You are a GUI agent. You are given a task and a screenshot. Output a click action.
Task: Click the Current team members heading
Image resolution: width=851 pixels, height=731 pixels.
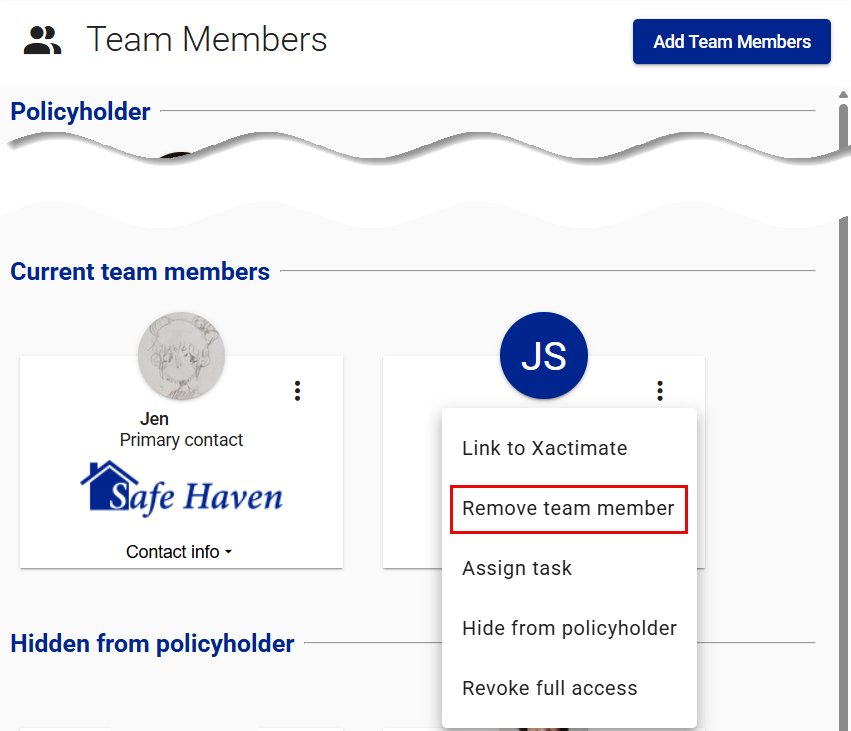(140, 271)
